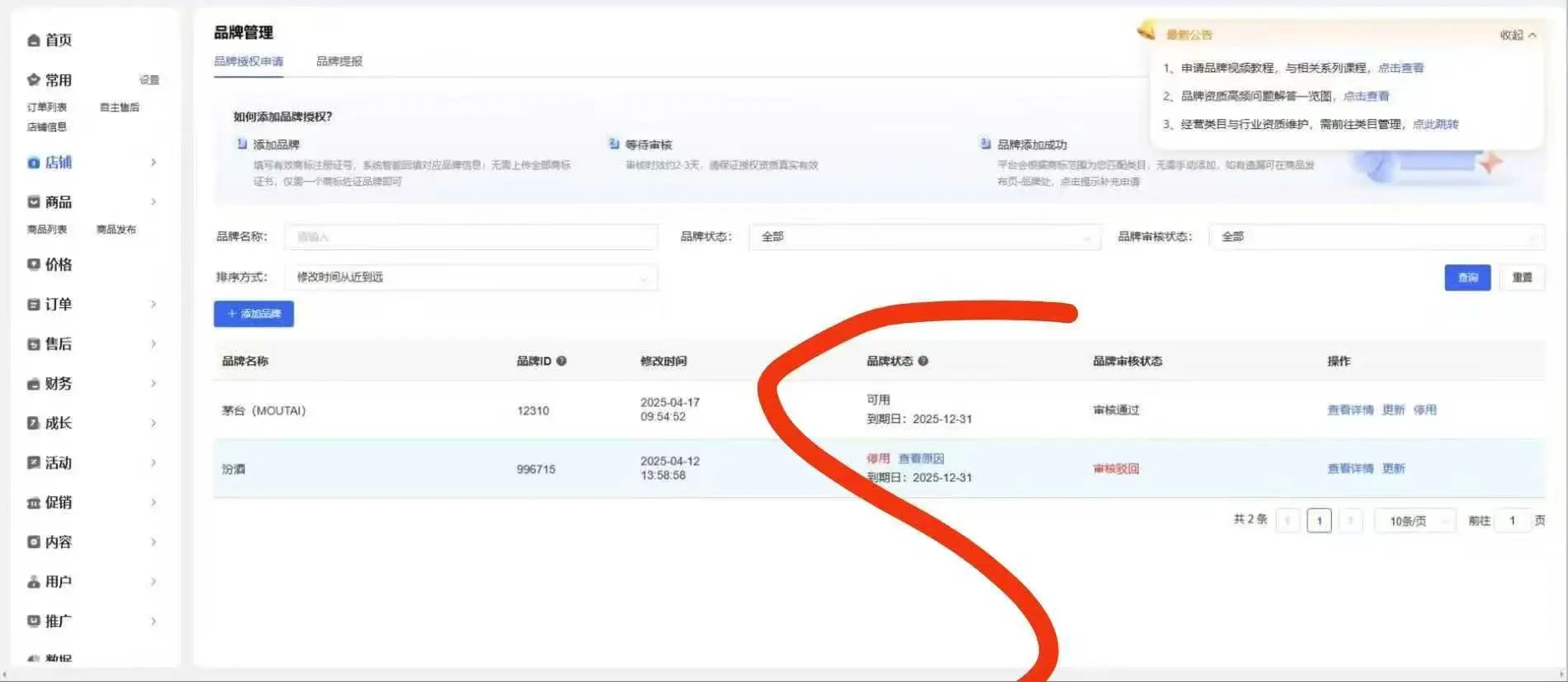The image size is (1568, 682).
Task: Switch to the 品牌提报 tab
Action: 339,61
